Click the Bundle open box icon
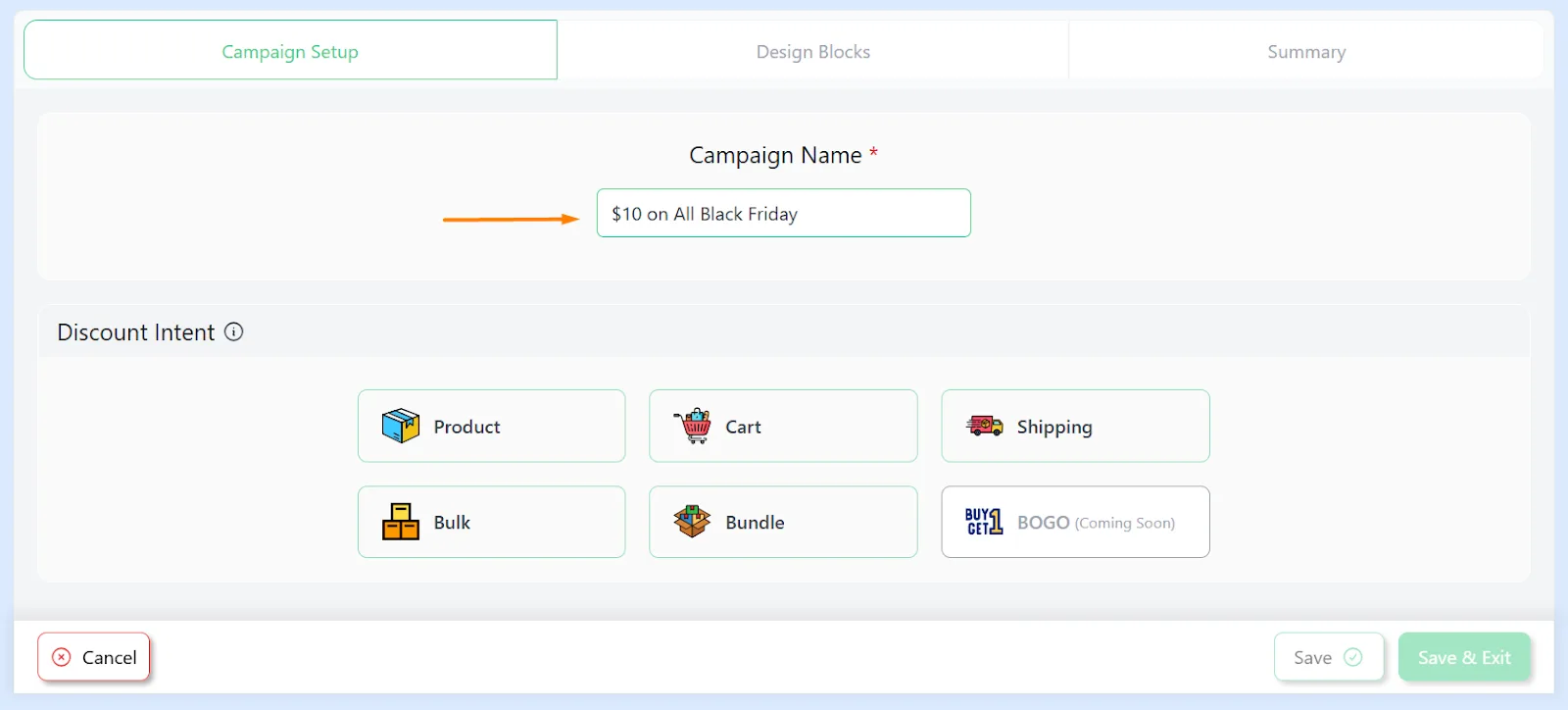Screen dimensions: 1568x710 692,521
